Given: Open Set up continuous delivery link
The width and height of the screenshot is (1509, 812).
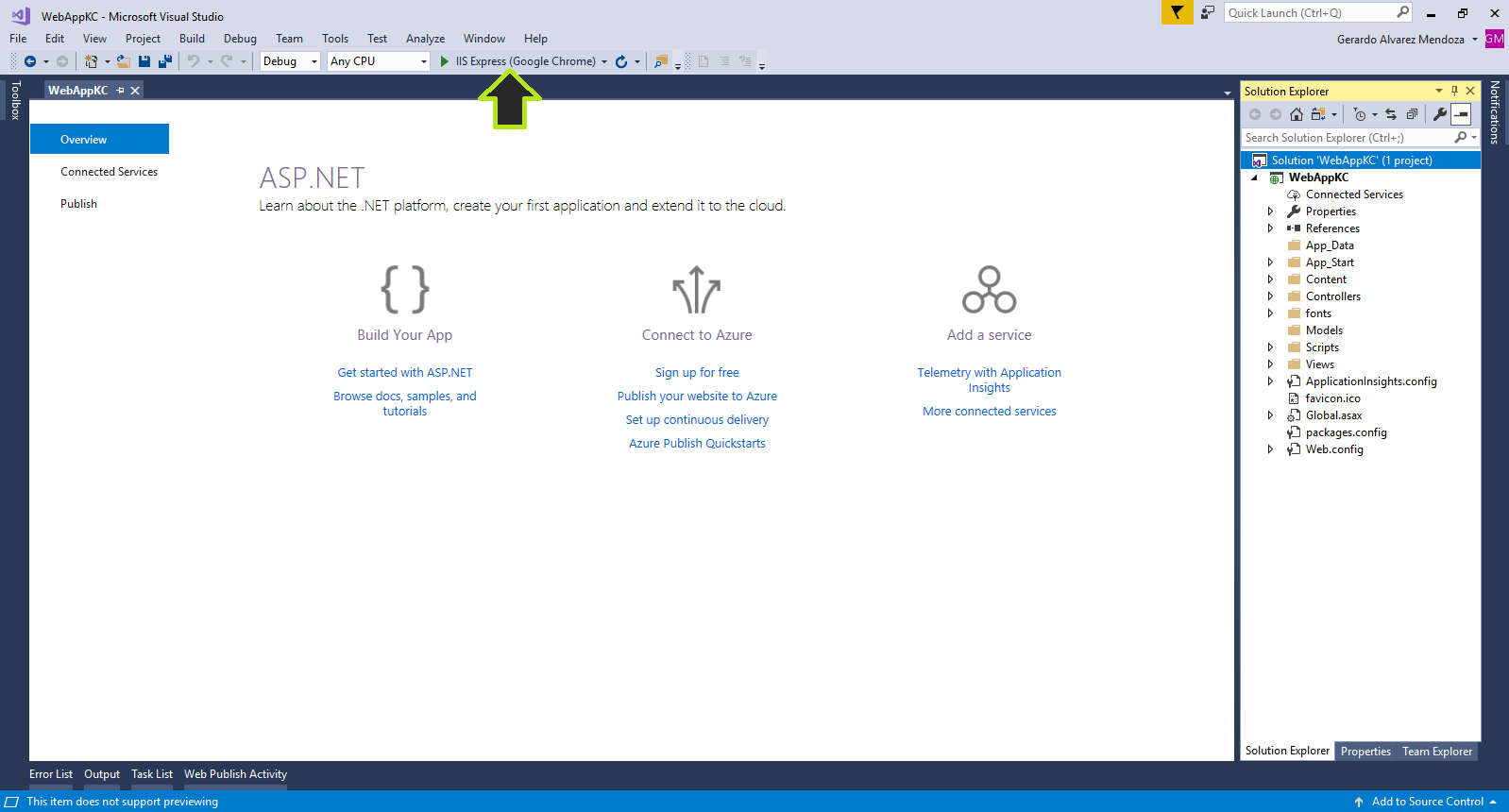Looking at the screenshot, I should pos(697,420).
